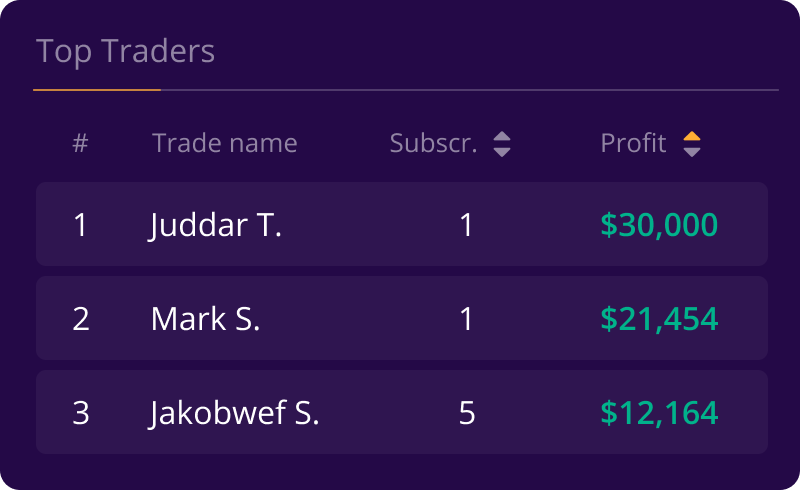Click the Subscr. column header label
This screenshot has height=490, width=800.
pos(433,143)
